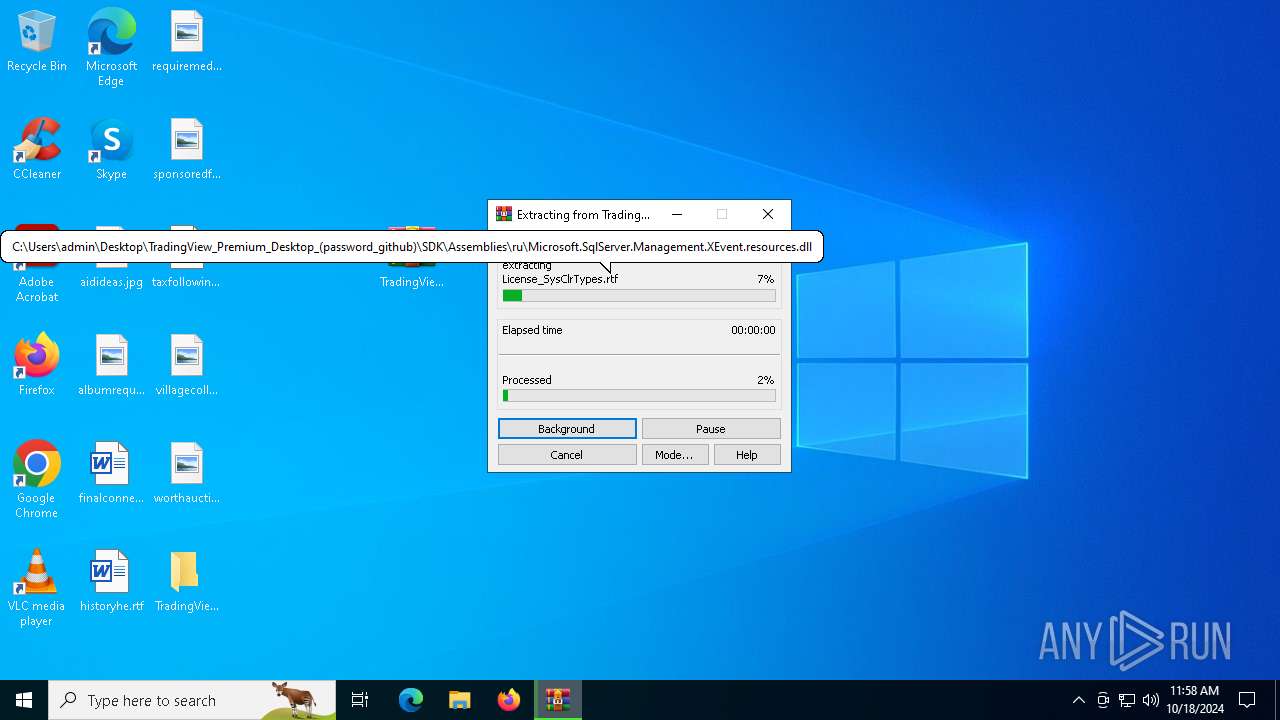Launch Microsoft Edge from the desktop
The height and width of the screenshot is (720, 1280).
click(x=111, y=48)
